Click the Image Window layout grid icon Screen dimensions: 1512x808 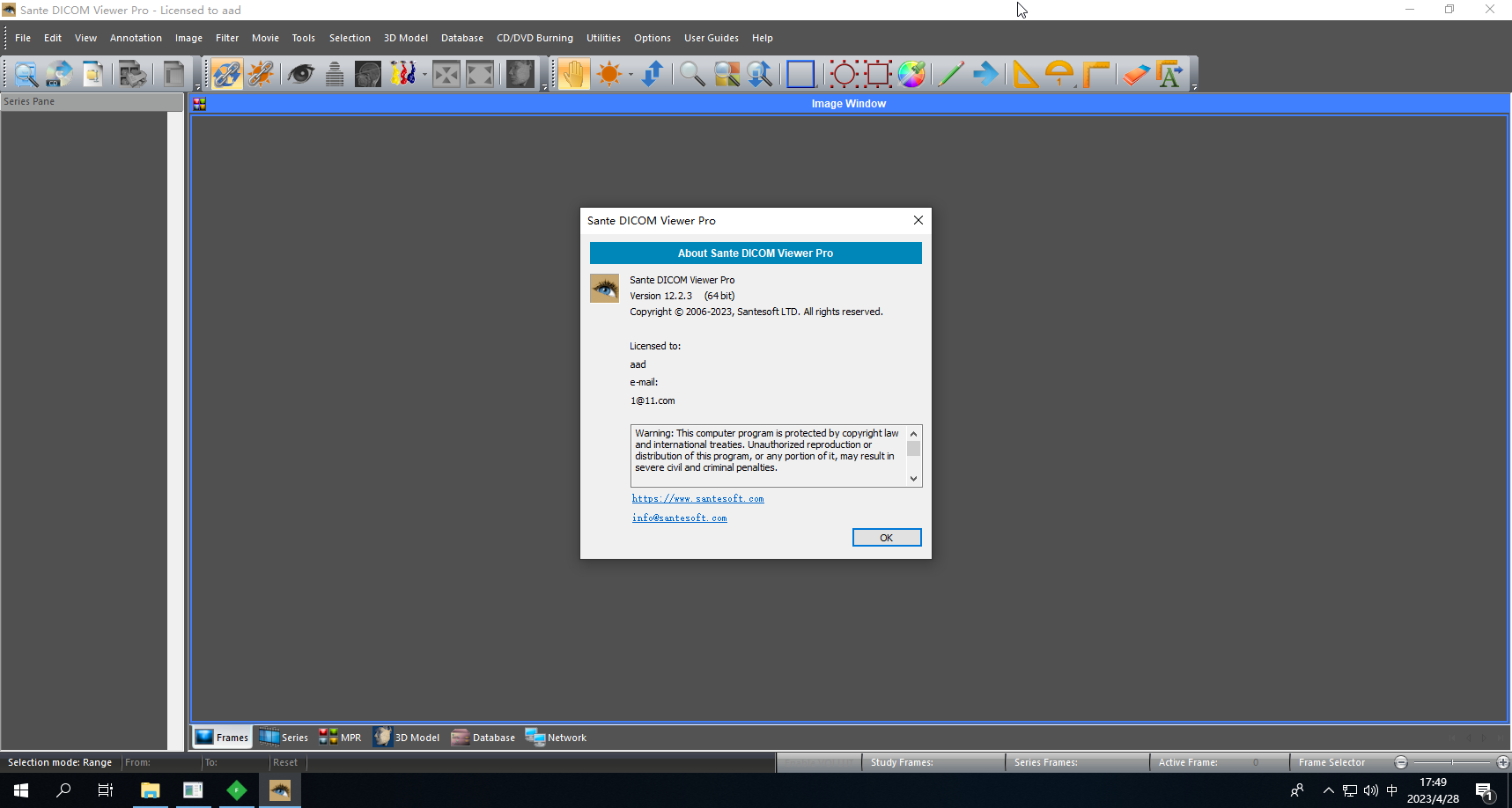(x=200, y=104)
